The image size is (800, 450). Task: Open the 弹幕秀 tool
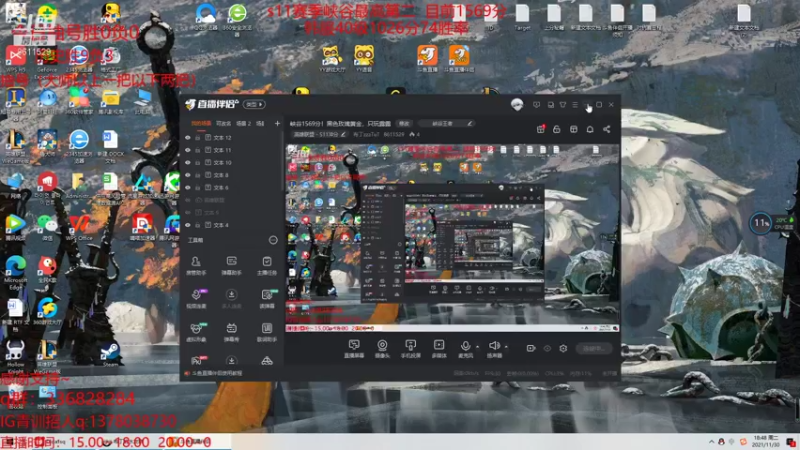[x=231, y=332]
